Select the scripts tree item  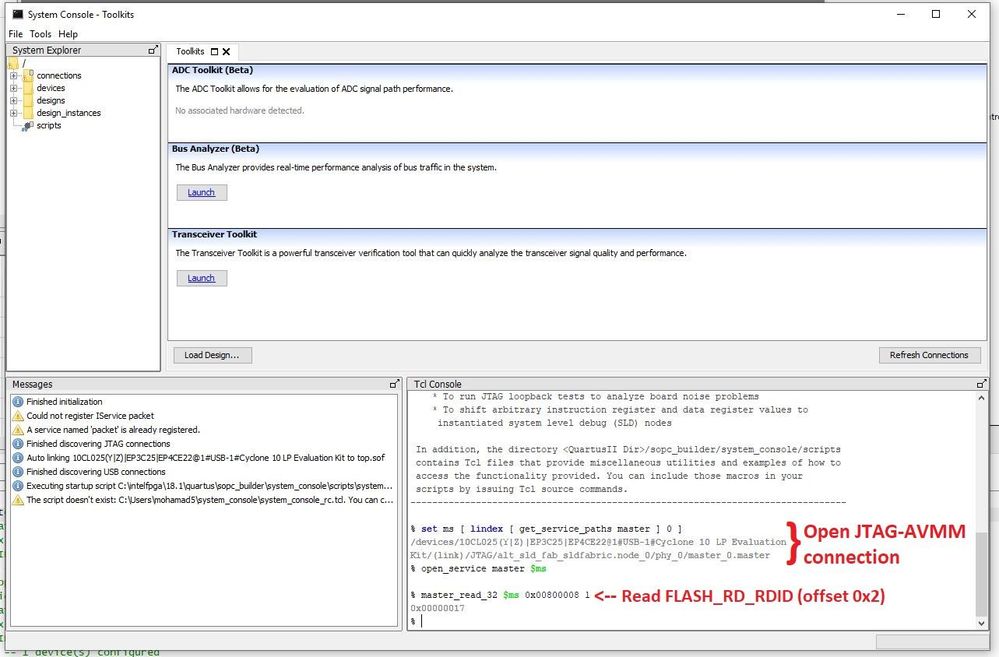coord(49,126)
